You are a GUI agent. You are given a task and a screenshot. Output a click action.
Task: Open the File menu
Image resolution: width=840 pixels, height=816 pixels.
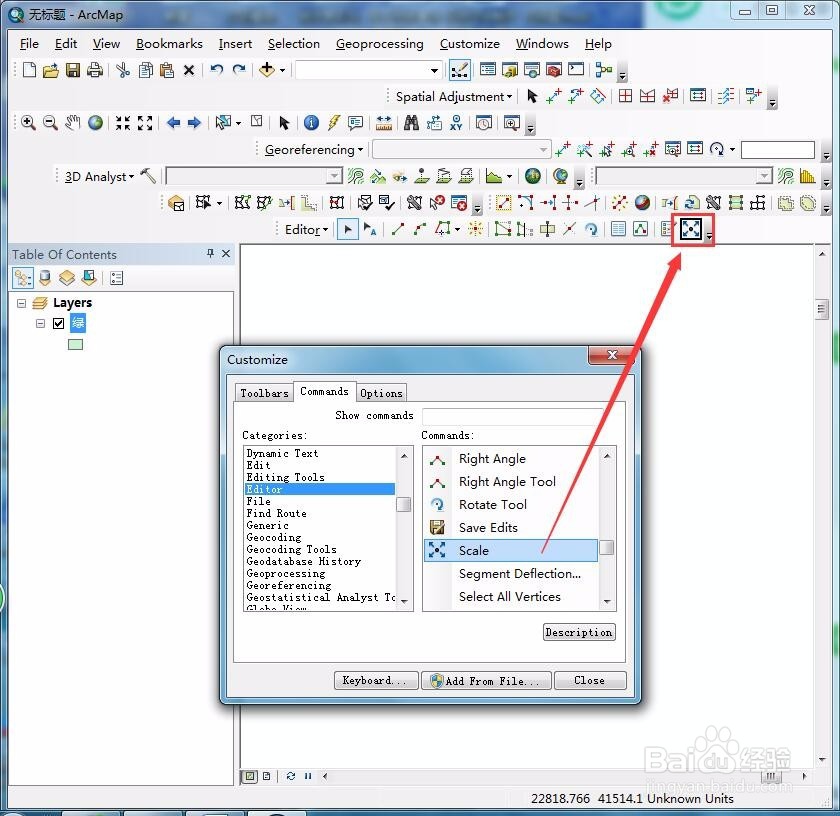click(x=29, y=44)
